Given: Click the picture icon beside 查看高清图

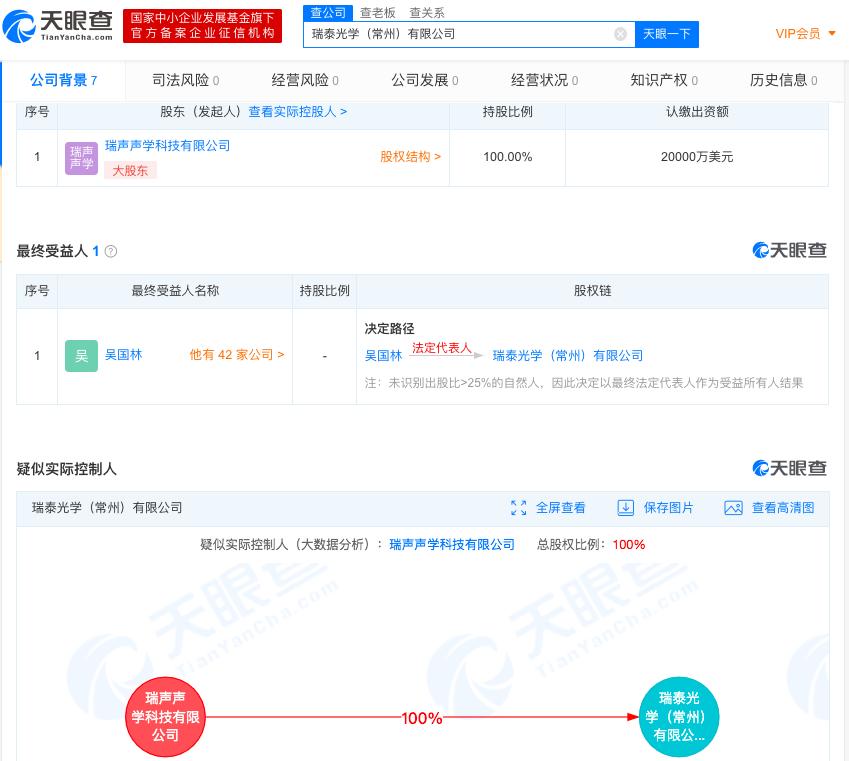Looking at the screenshot, I should click(733, 508).
